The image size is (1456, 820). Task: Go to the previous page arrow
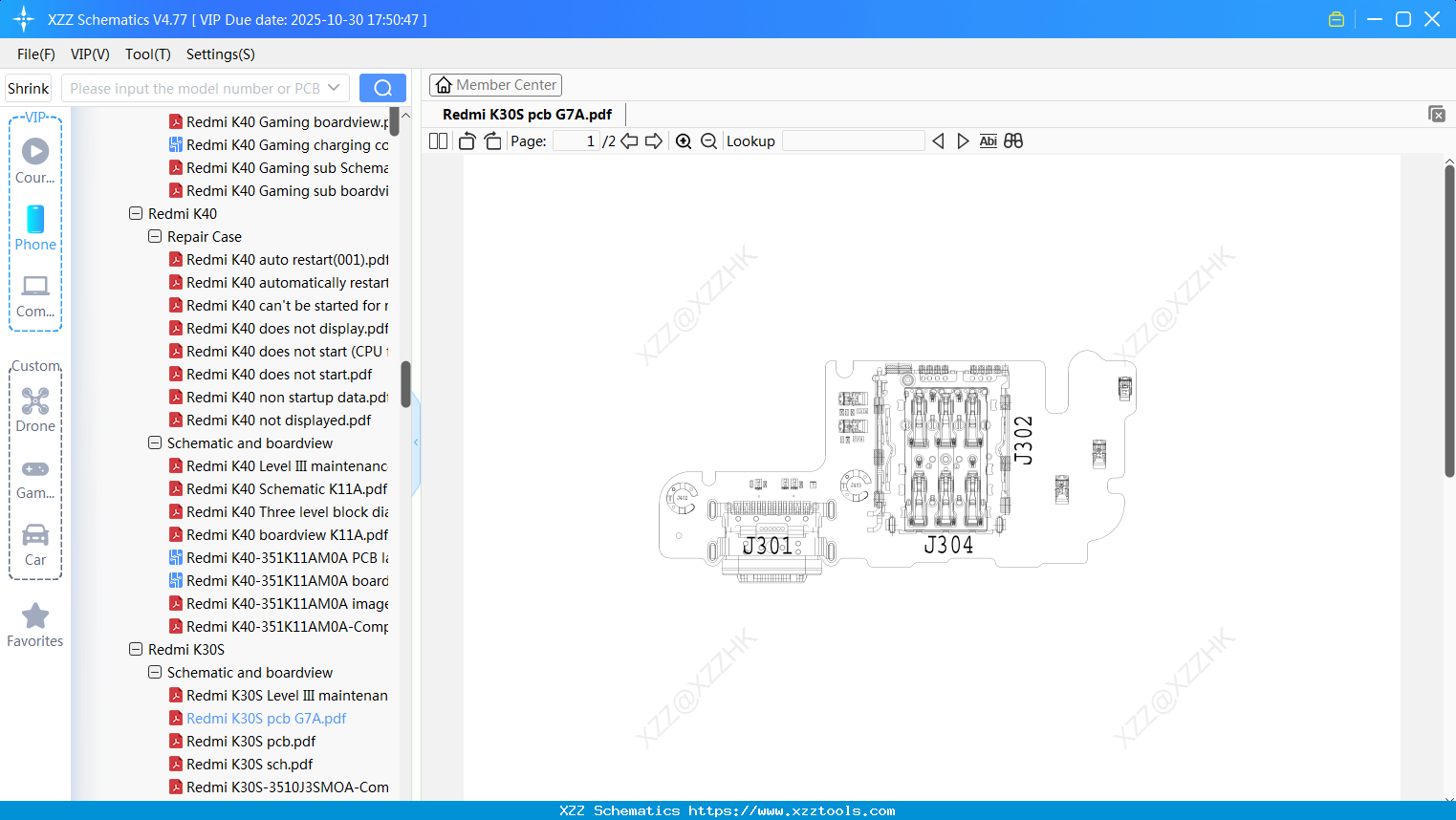(629, 141)
